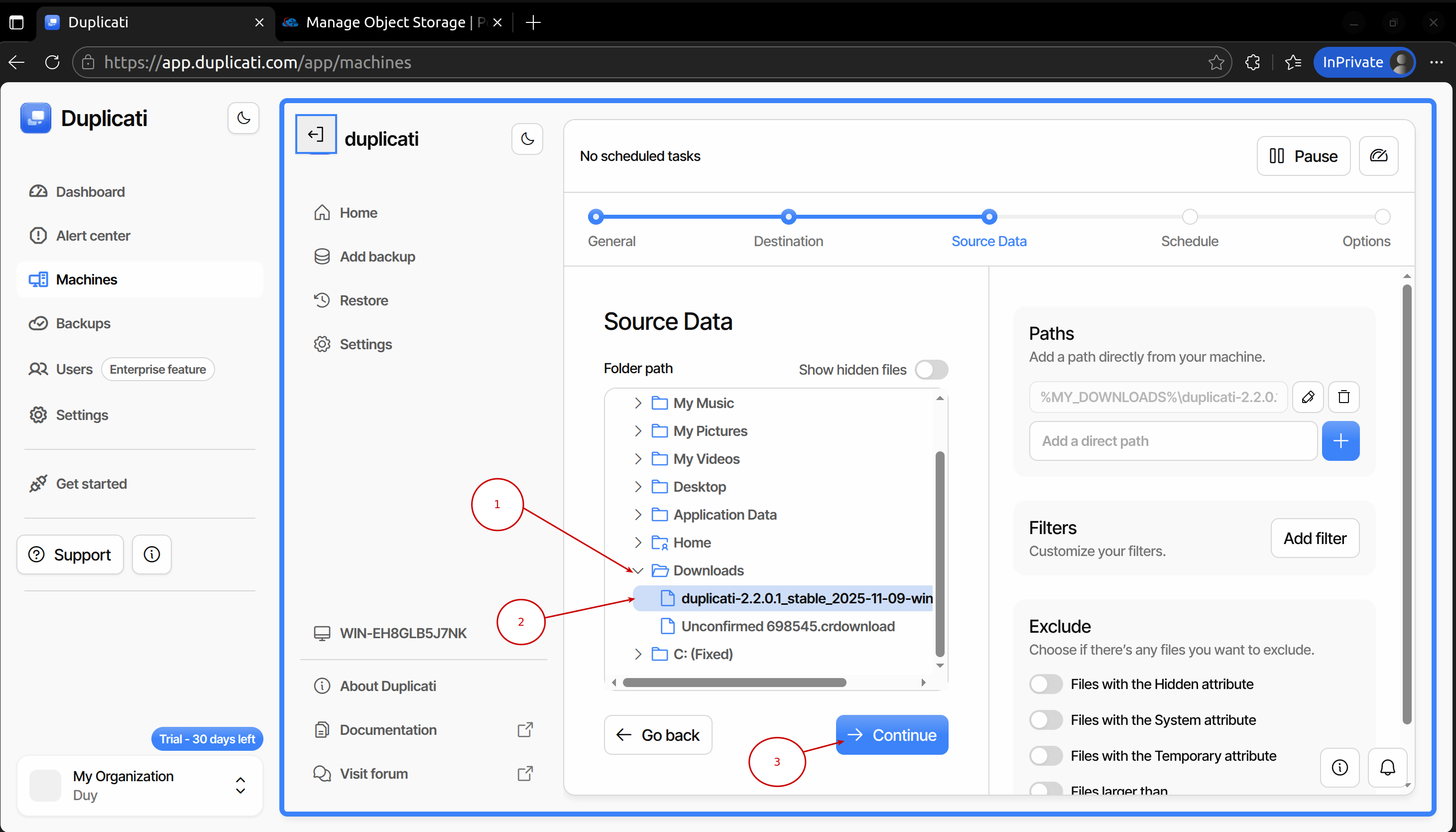This screenshot has height=832, width=1456.
Task: Click the exit arrow icon beside duplicati
Action: (316, 135)
